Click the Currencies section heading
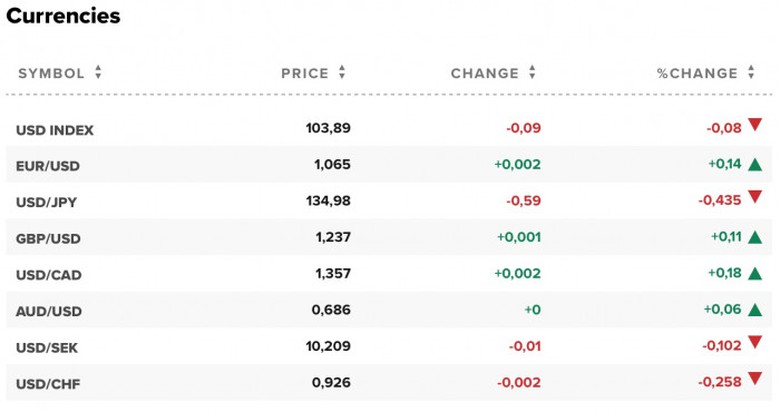780x412 pixels. (63, 16)
